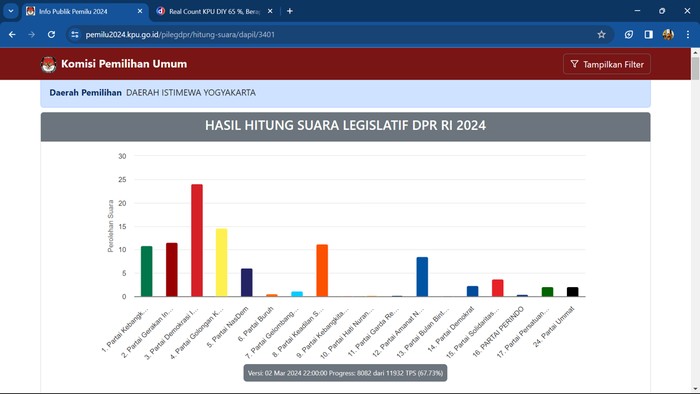Click DAERAH ISTIMEWA YOGYAKARTA text

(x=191, y=93)
